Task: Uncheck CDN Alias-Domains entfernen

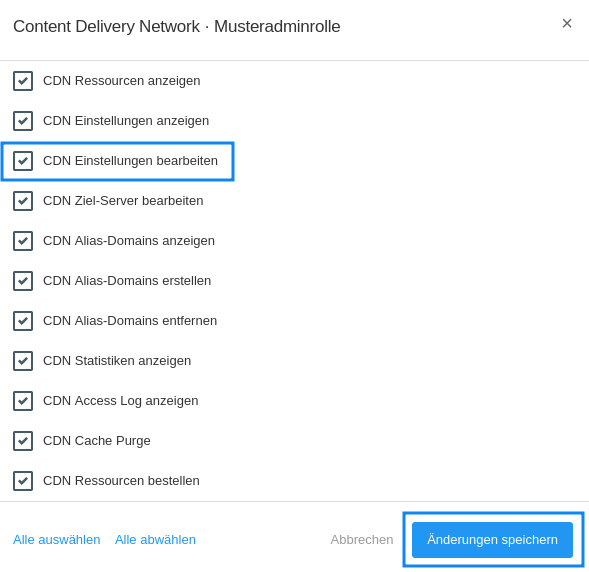Action: (x=23, y=321)
